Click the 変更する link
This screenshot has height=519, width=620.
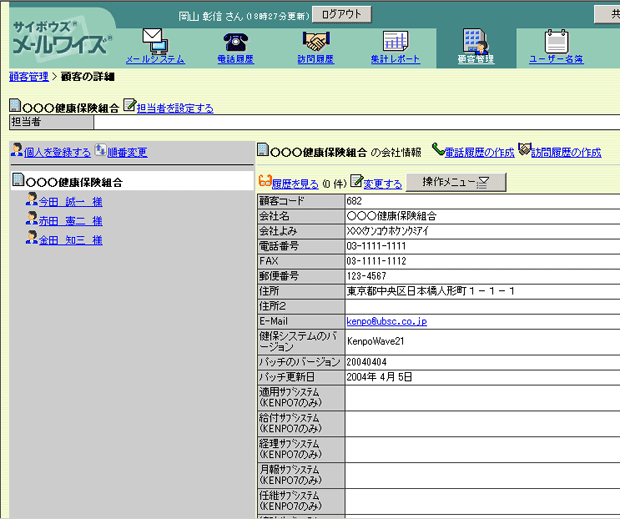pyautogui.click(x=383, y=184)
